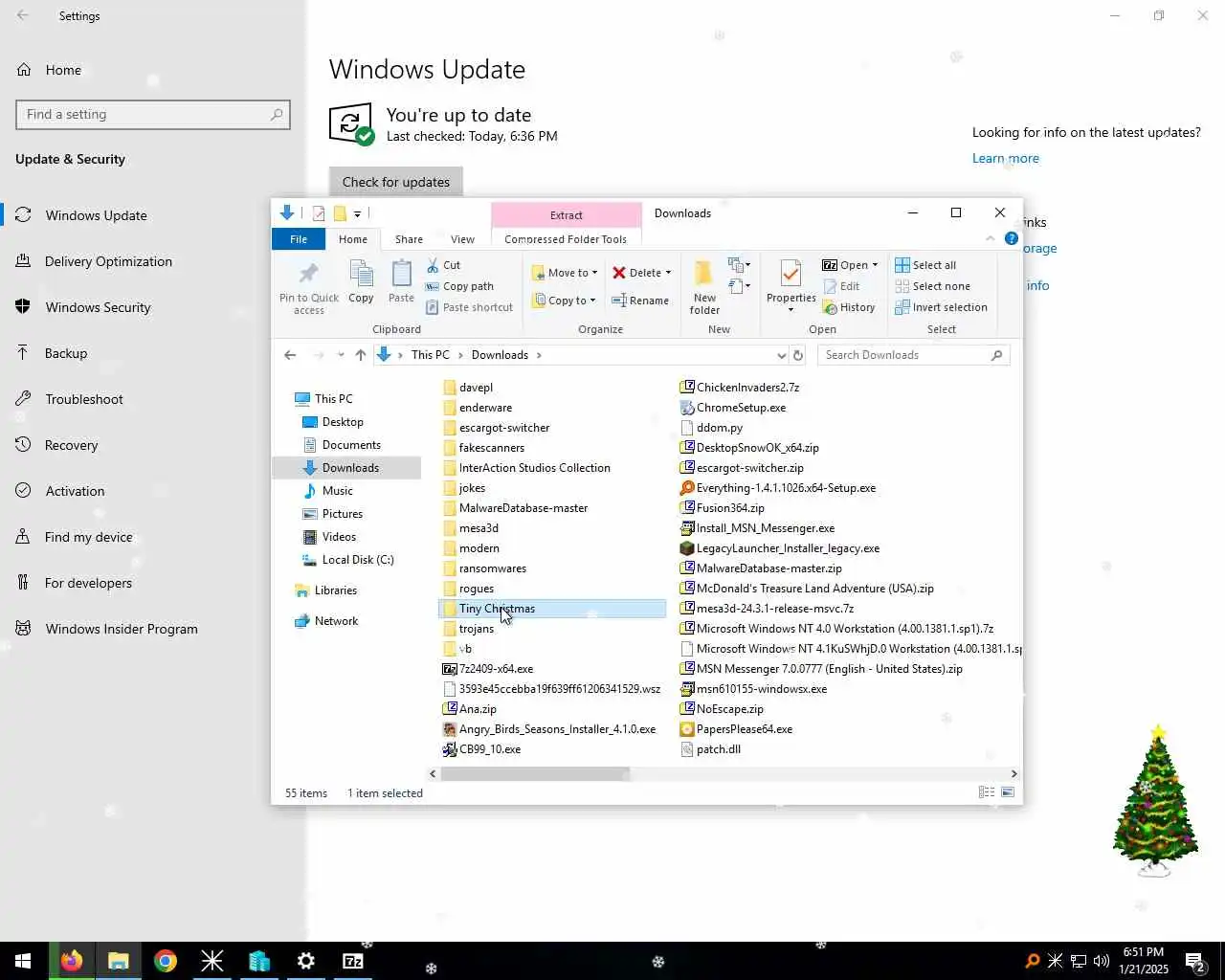Select Network in the navigation pane

[336, 621]
